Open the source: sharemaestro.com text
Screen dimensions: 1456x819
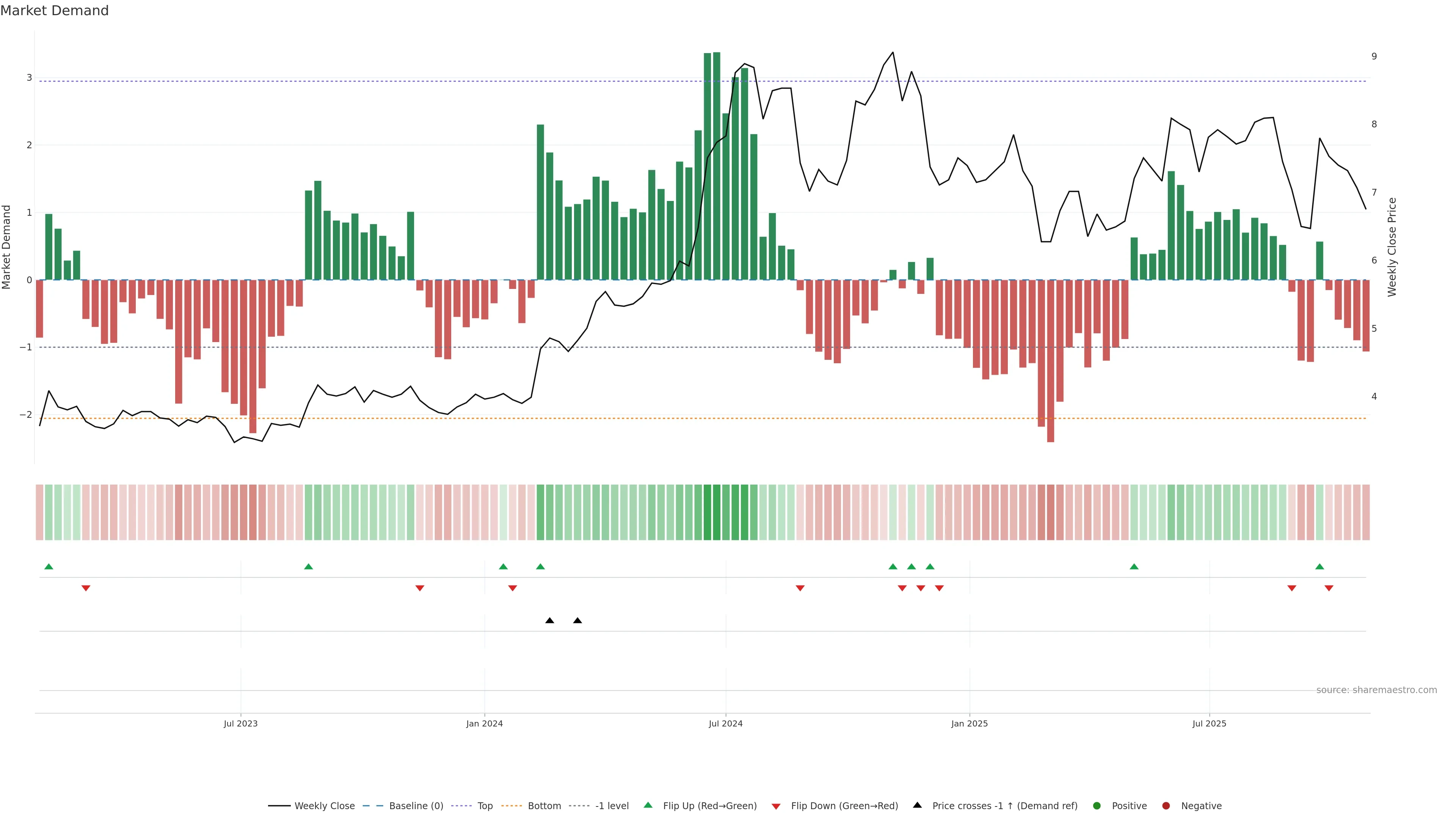click(x=1376, y=690)
